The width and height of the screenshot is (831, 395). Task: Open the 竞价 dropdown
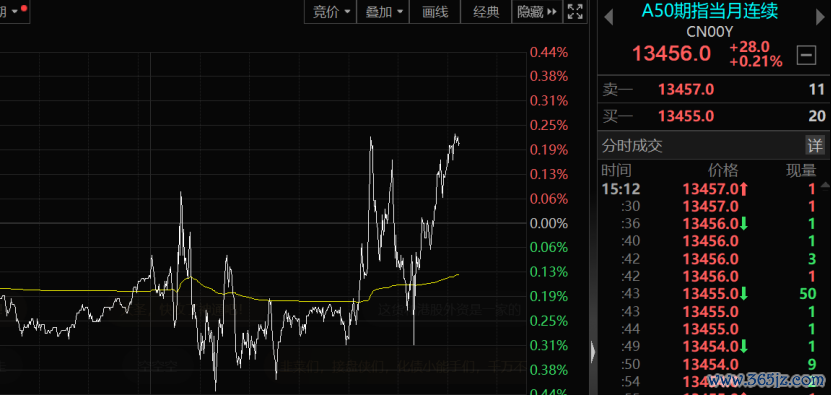(x=330, y=12)
